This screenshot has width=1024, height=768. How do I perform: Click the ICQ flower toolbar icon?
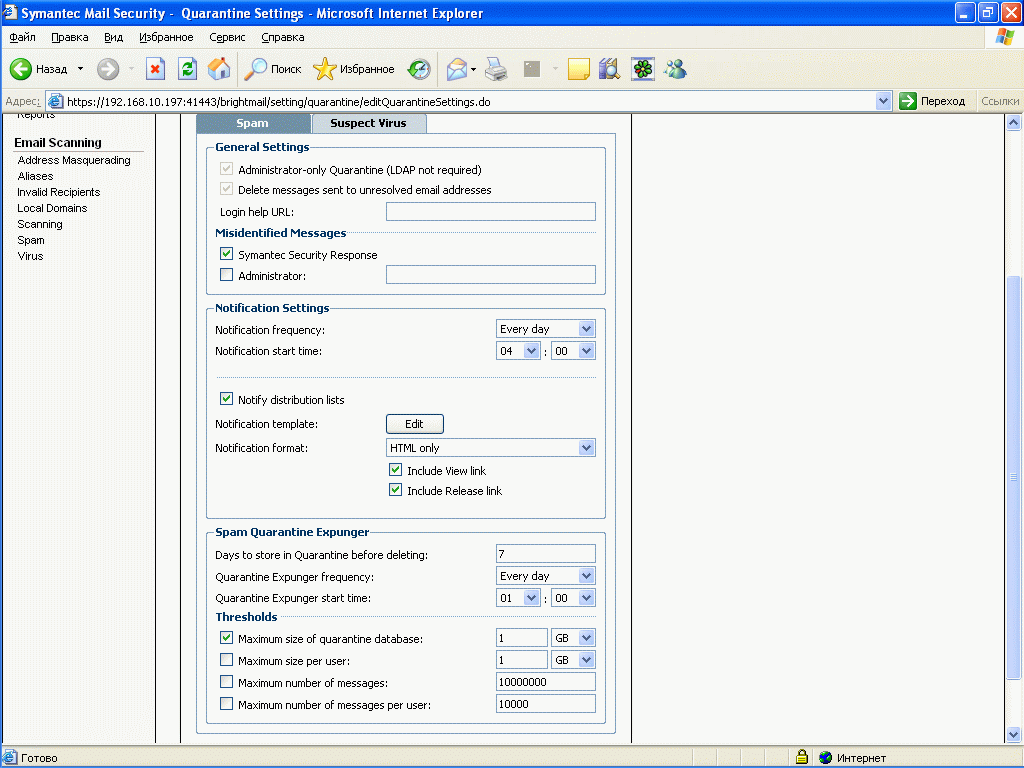[643, 69]
